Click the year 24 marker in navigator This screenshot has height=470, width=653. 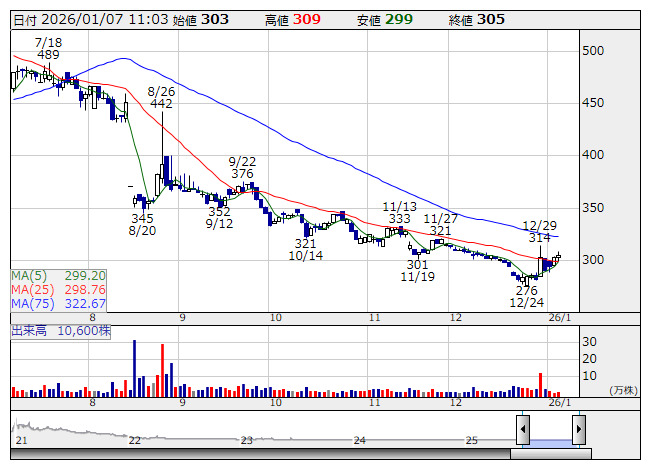359,440
